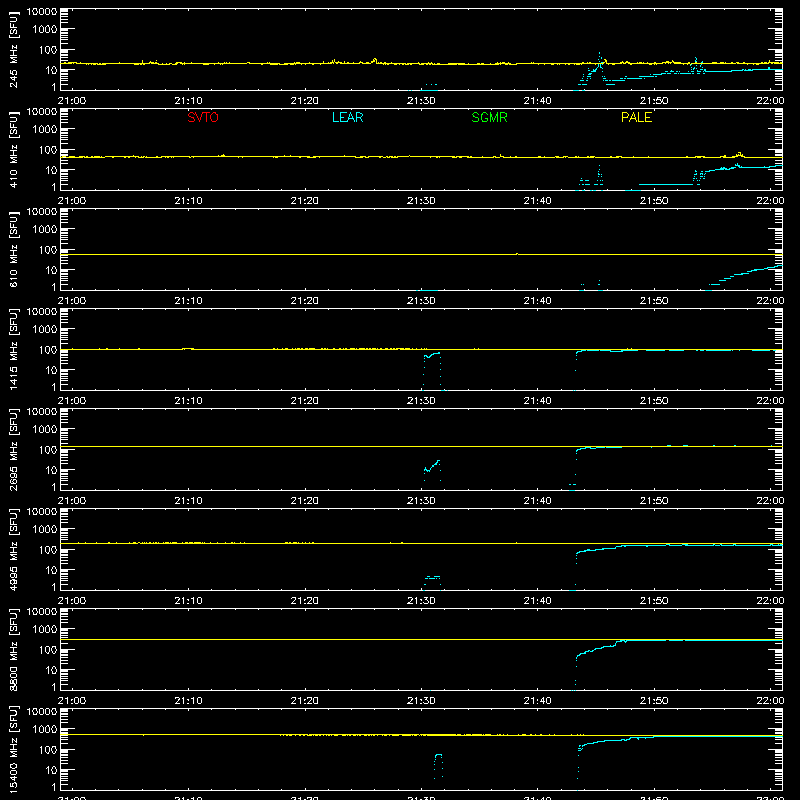Click the 10 tick of the 15400 MHz panel

tap(51, 770)
